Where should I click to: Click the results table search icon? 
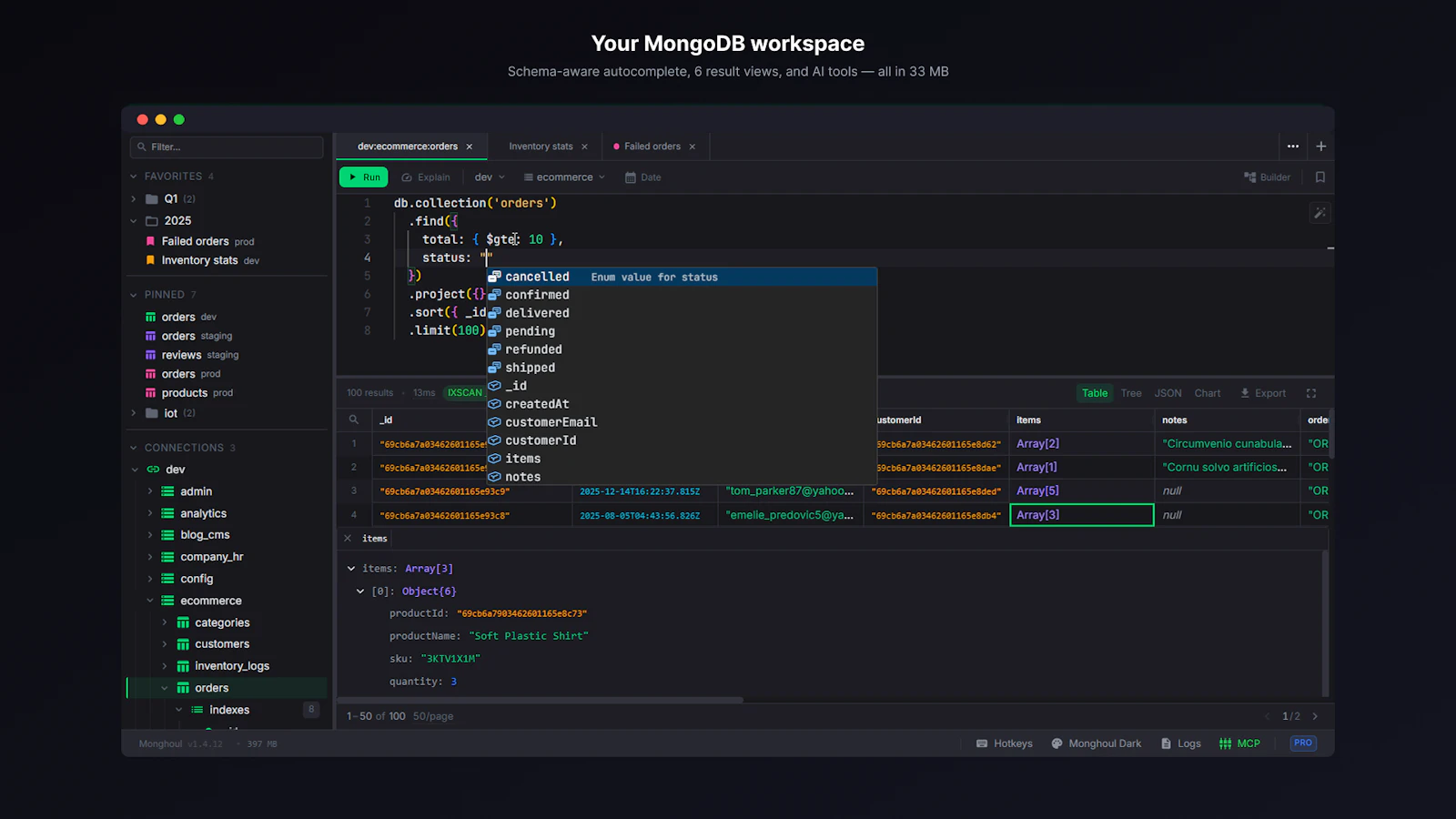[x=354, y=420]
